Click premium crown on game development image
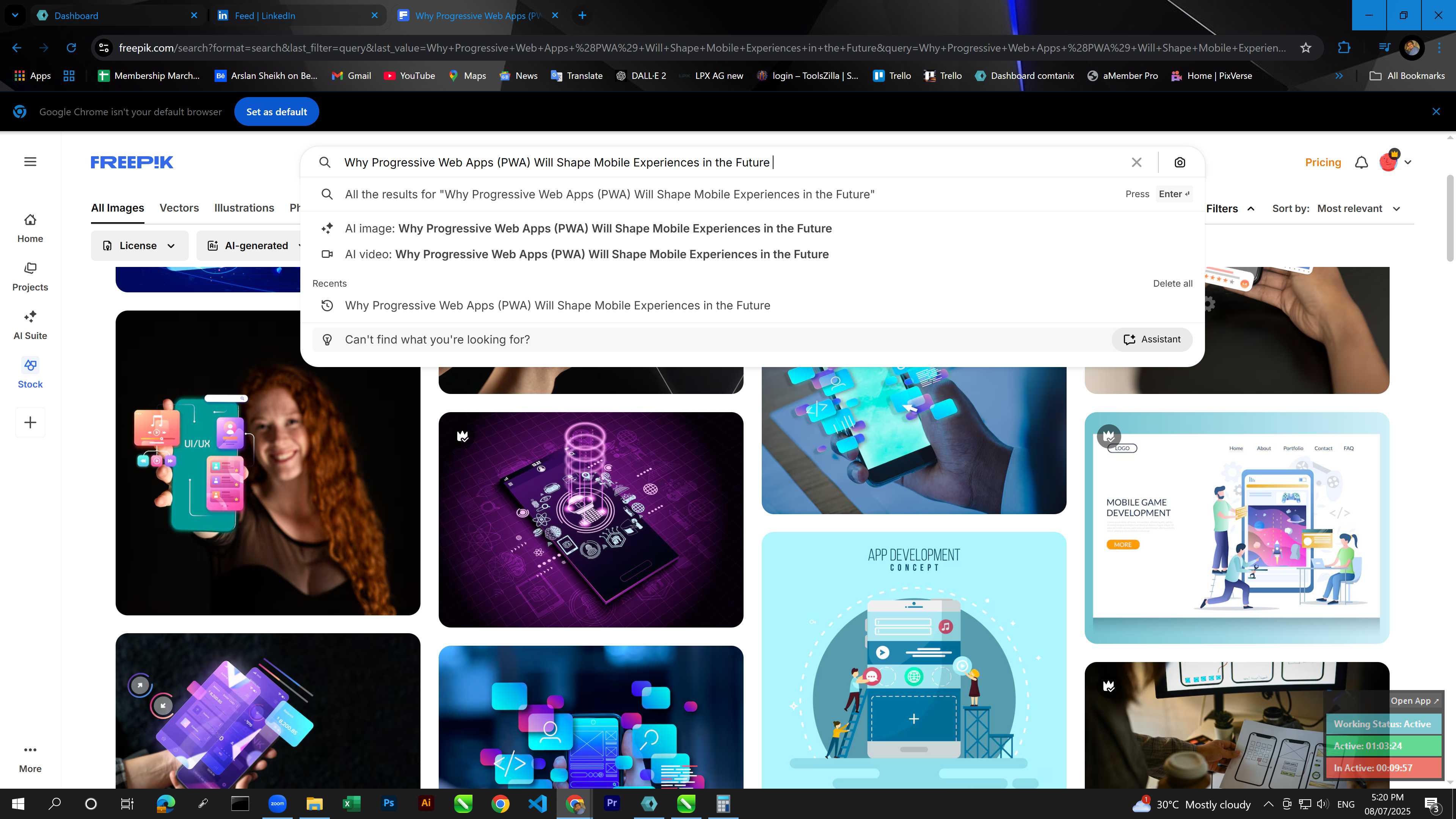 1108,436
